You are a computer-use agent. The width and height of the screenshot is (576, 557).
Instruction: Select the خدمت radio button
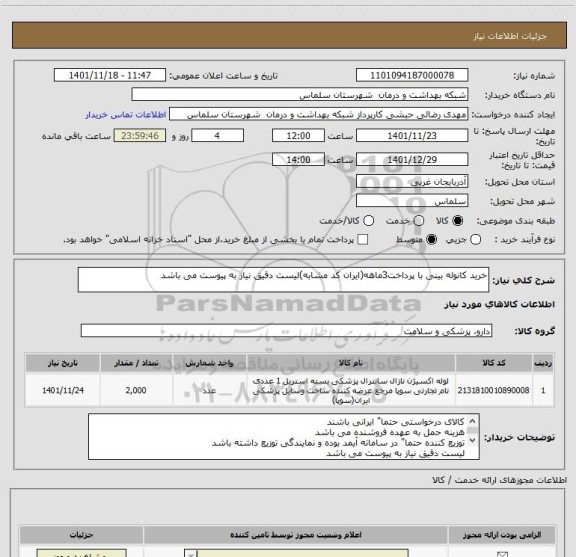click(419, 221)
